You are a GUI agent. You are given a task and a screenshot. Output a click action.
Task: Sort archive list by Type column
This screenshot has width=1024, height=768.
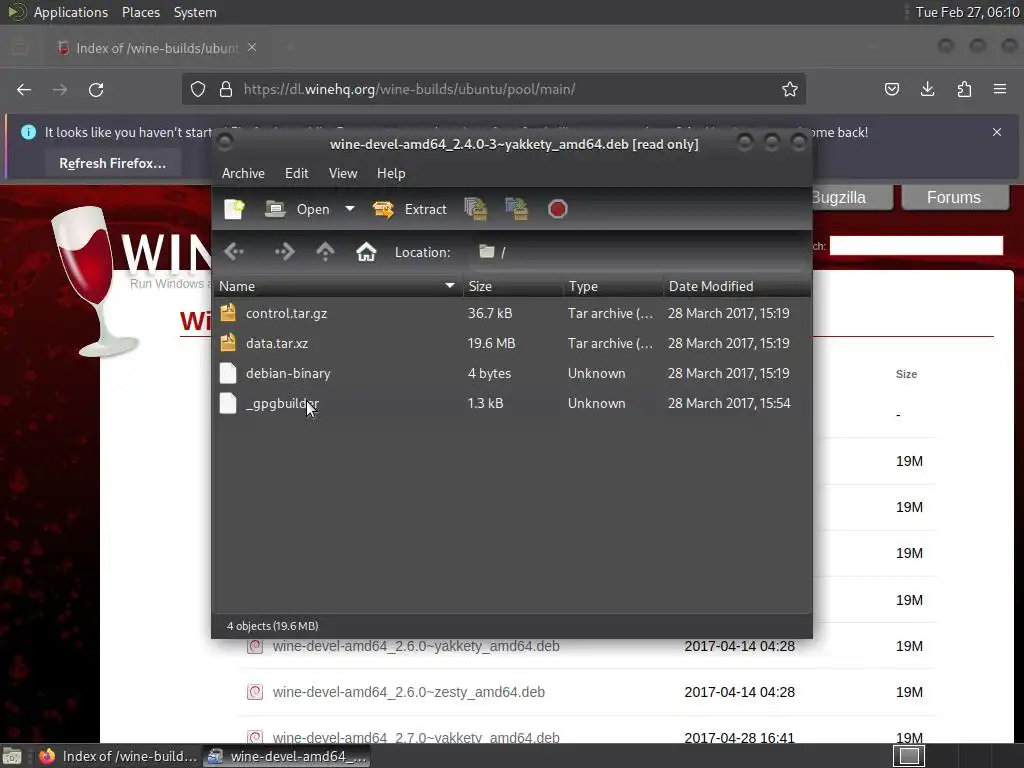pyautogui.click(x=613, y=286)
